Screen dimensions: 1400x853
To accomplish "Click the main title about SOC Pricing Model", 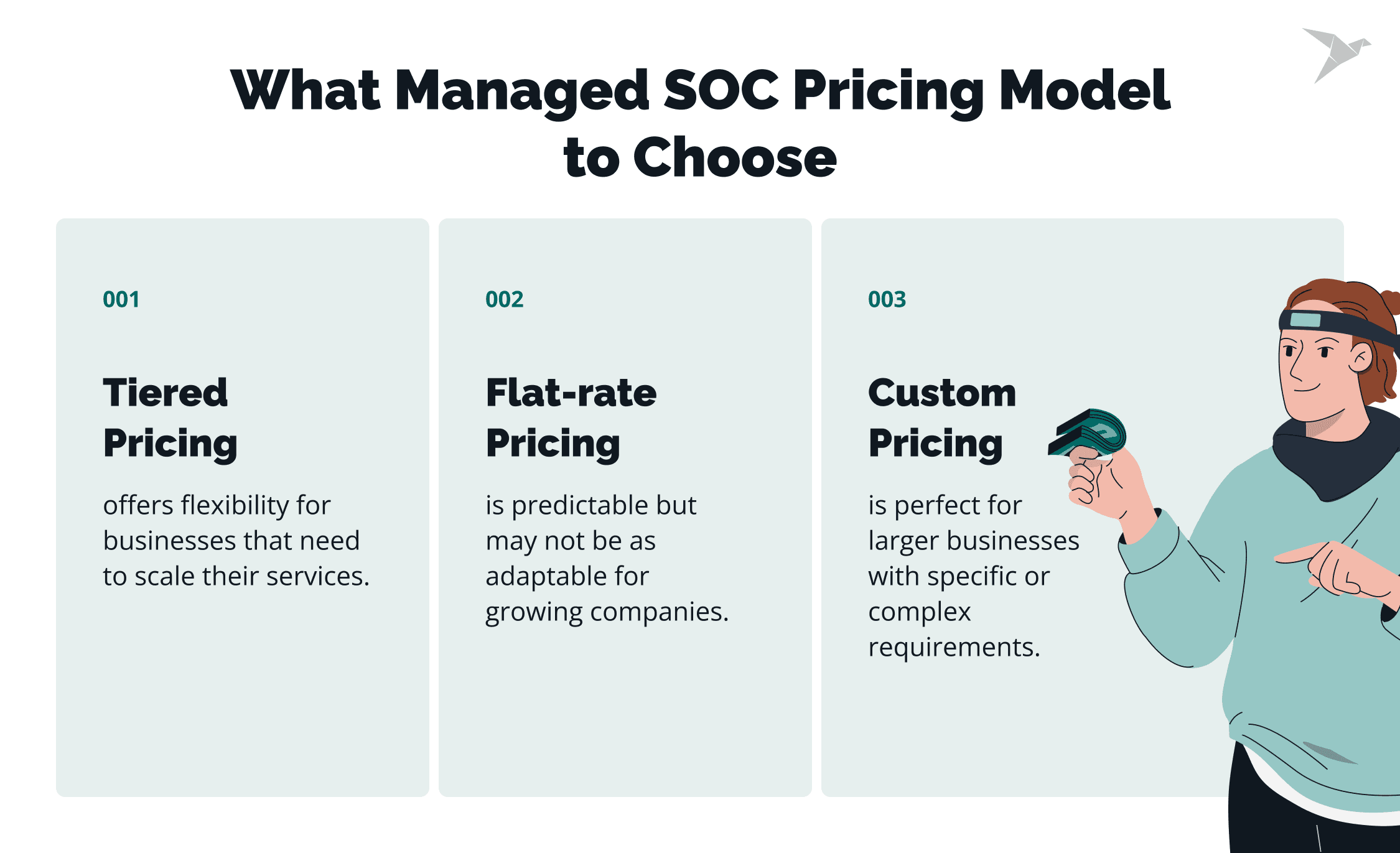I will tap(700, 90).
